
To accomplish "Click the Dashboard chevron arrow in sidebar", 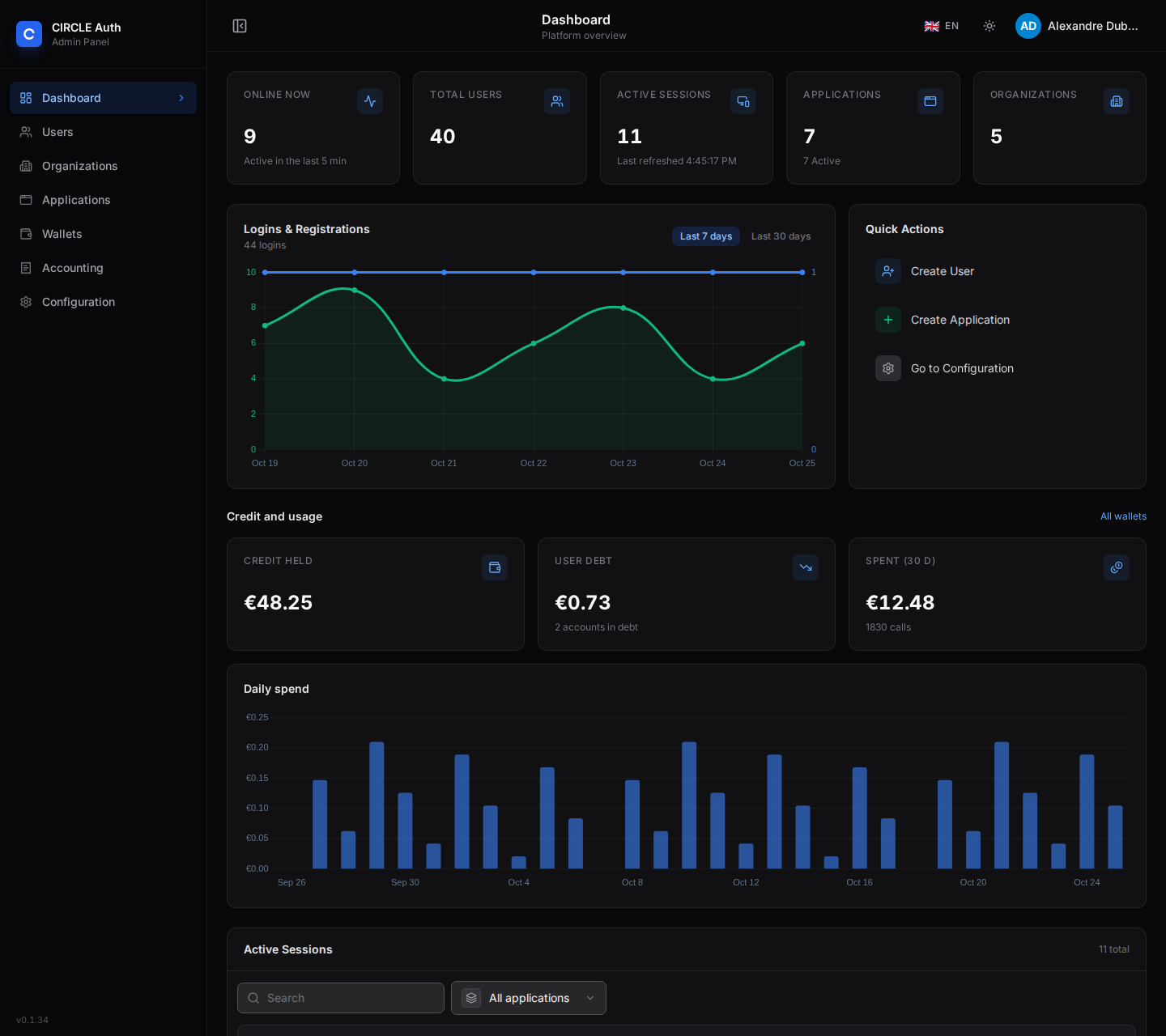I will [181, 98].
